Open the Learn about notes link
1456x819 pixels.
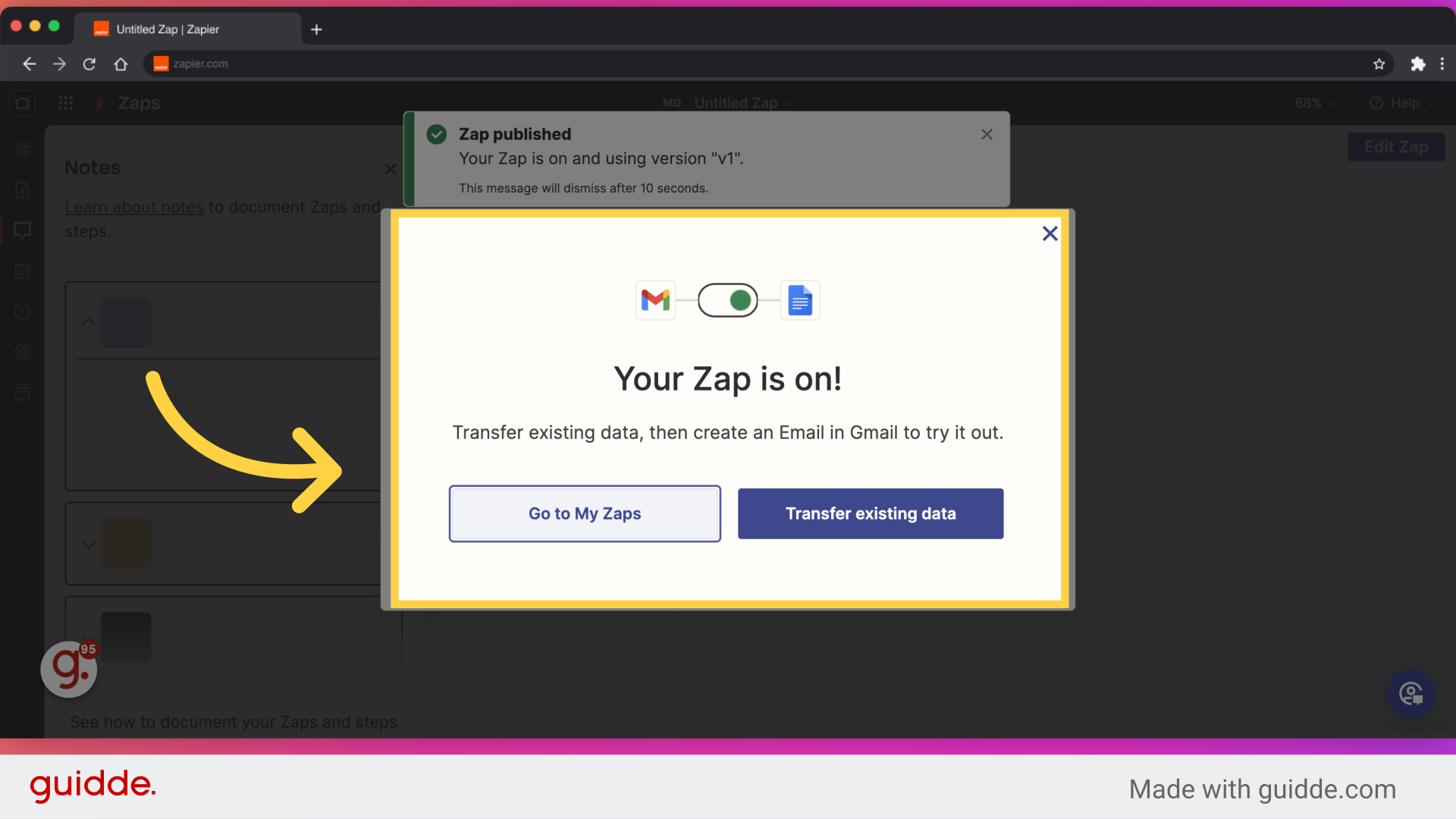tap(134, 207)
